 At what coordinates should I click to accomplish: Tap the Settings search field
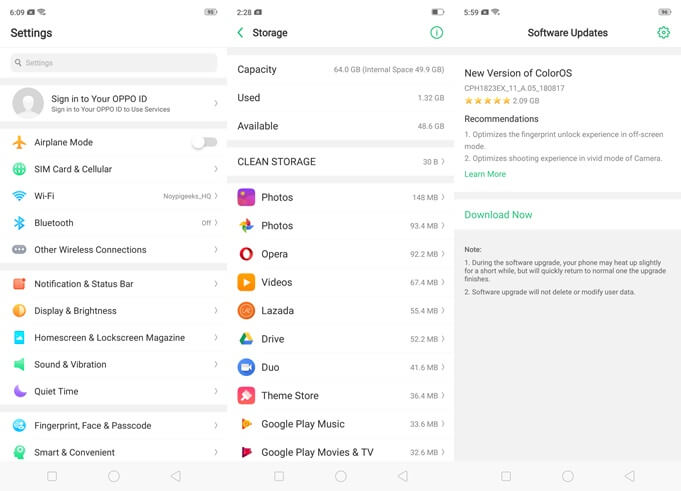tap(114, 63)
